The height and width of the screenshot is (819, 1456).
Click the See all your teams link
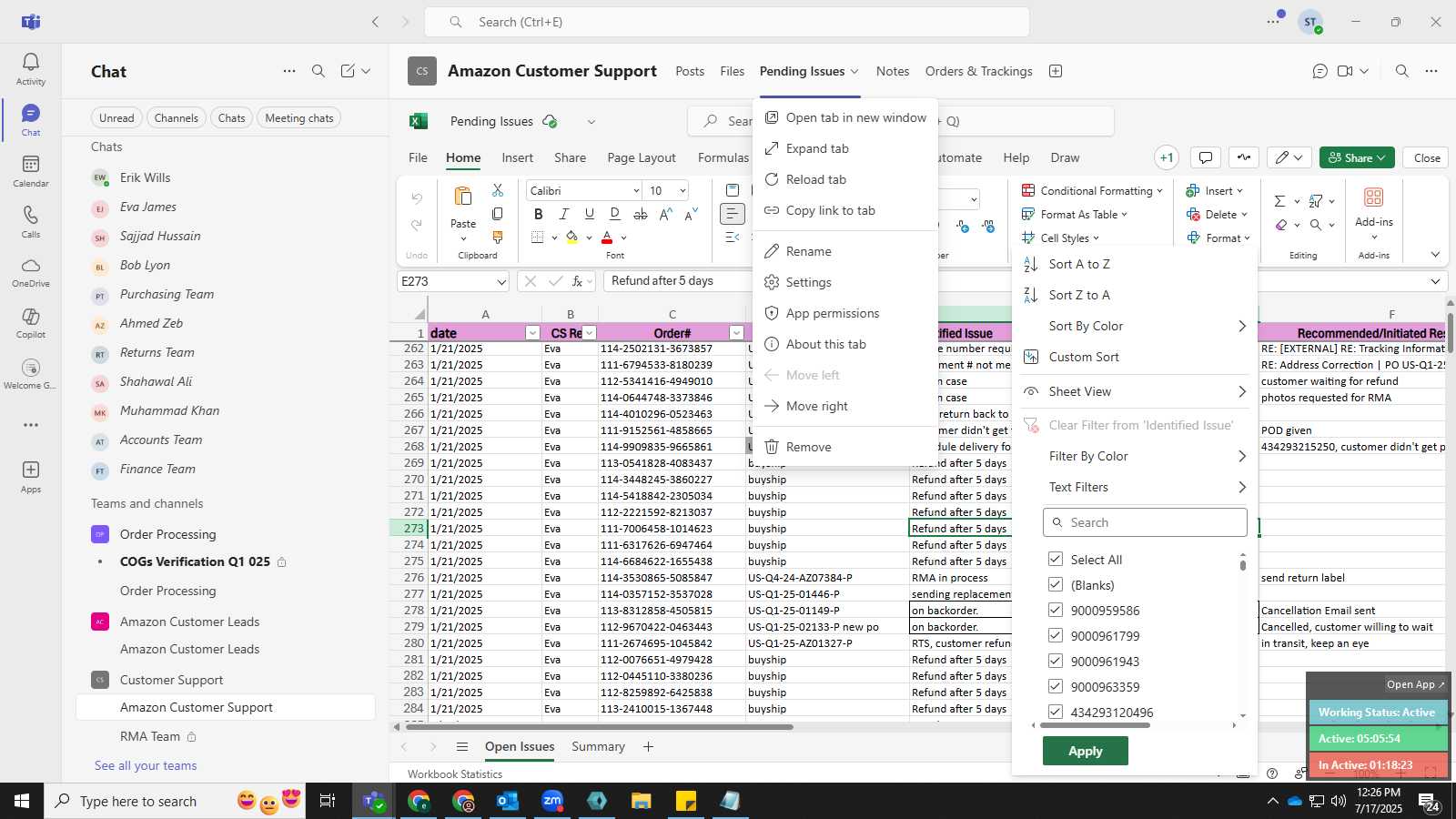coord(146,765)
